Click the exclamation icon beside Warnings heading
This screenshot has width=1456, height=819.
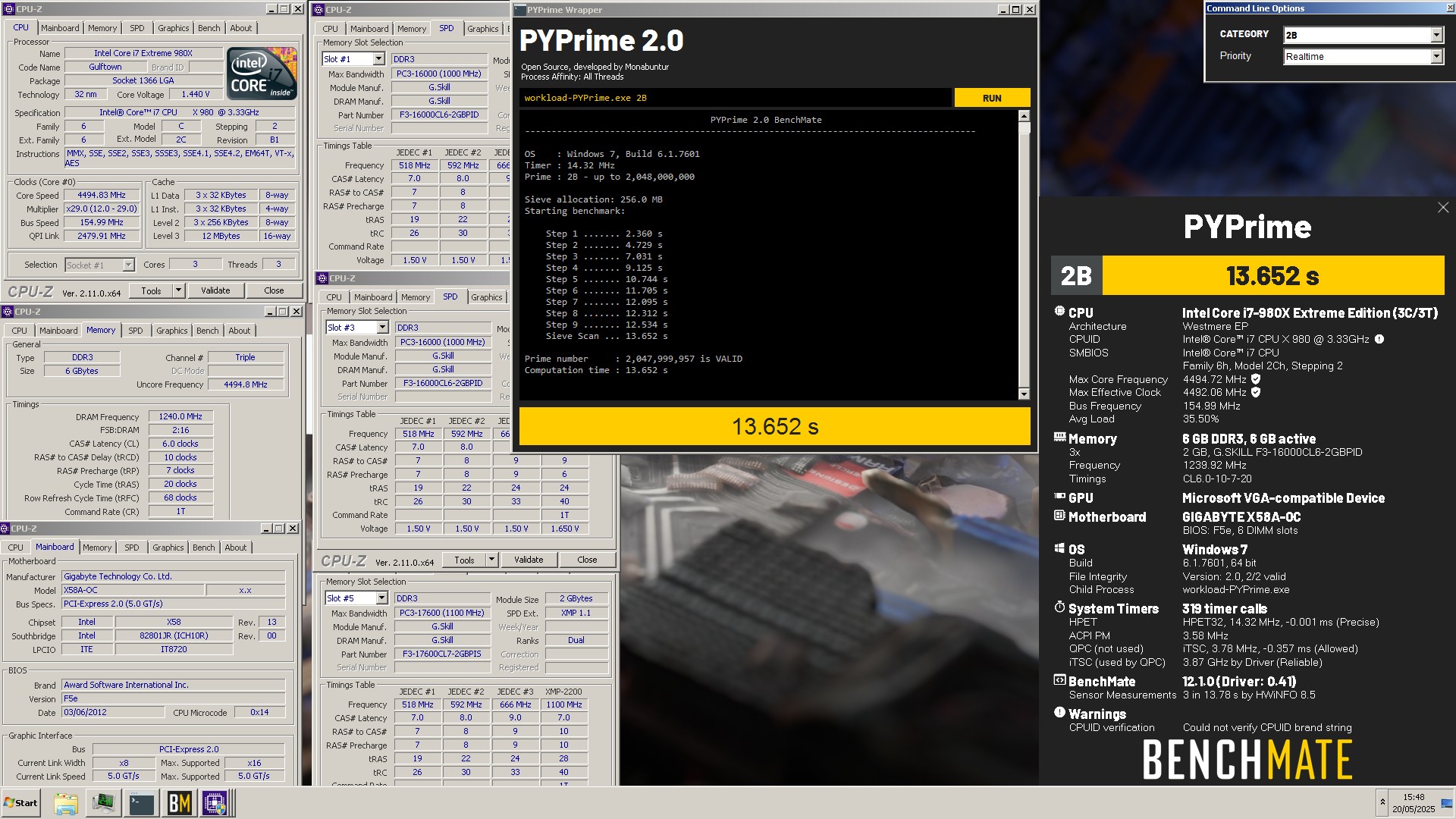coord(1059,713)
